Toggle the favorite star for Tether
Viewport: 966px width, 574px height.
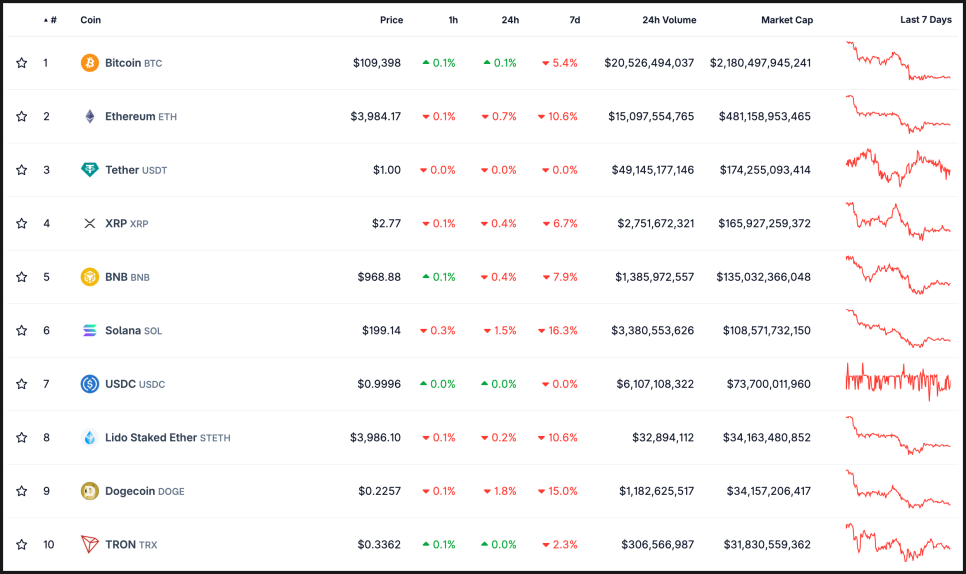pos(22,170)
